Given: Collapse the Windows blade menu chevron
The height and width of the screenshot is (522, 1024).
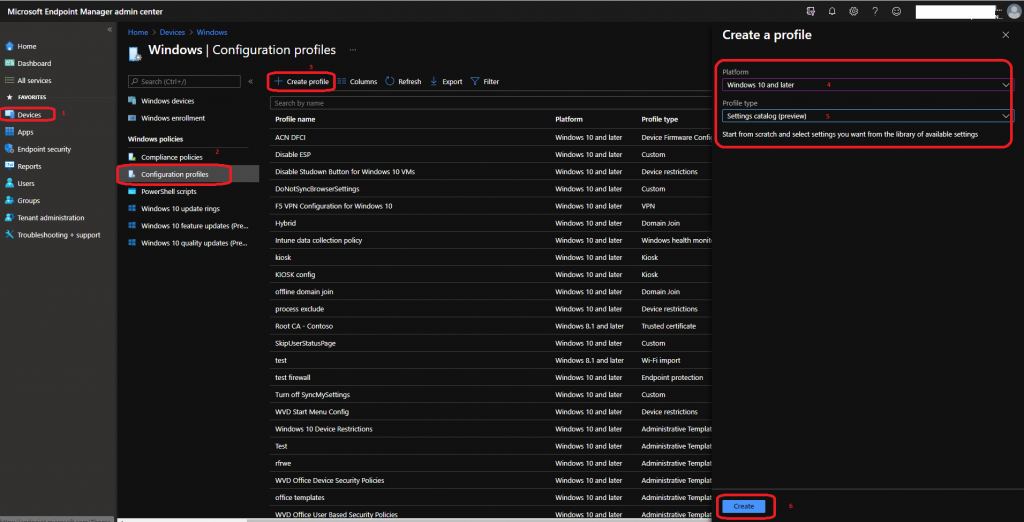Looking at the screenshot, I should coord(251,82).
